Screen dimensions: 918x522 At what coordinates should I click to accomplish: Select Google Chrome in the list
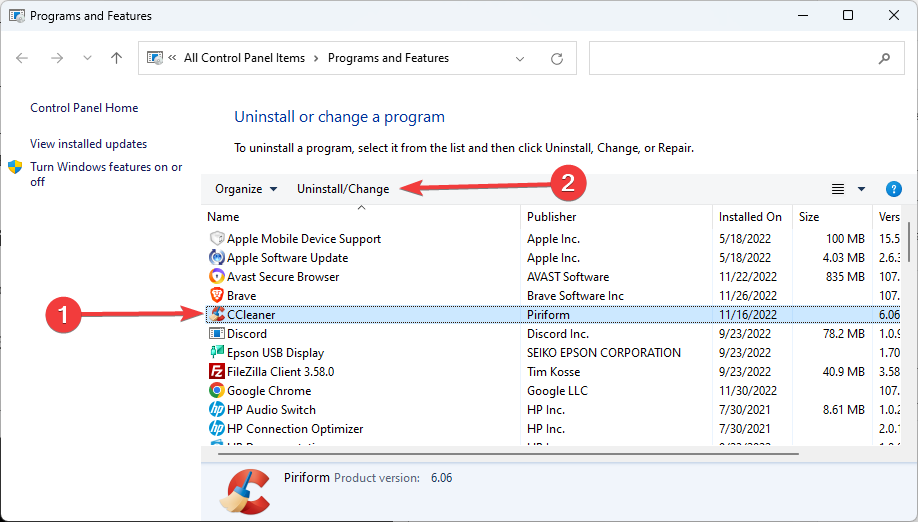(269, 391)
